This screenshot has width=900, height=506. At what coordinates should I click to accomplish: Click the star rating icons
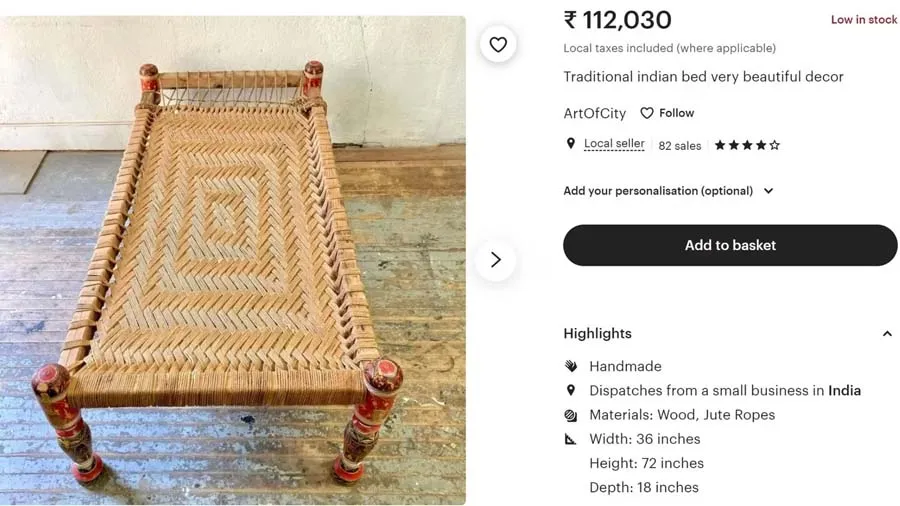pos(747,145)
